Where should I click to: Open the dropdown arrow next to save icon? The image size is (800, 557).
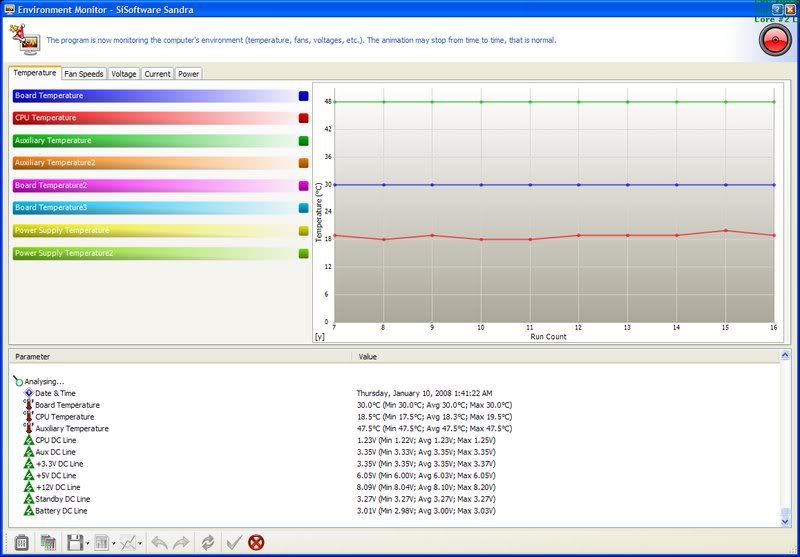[88, 543]
